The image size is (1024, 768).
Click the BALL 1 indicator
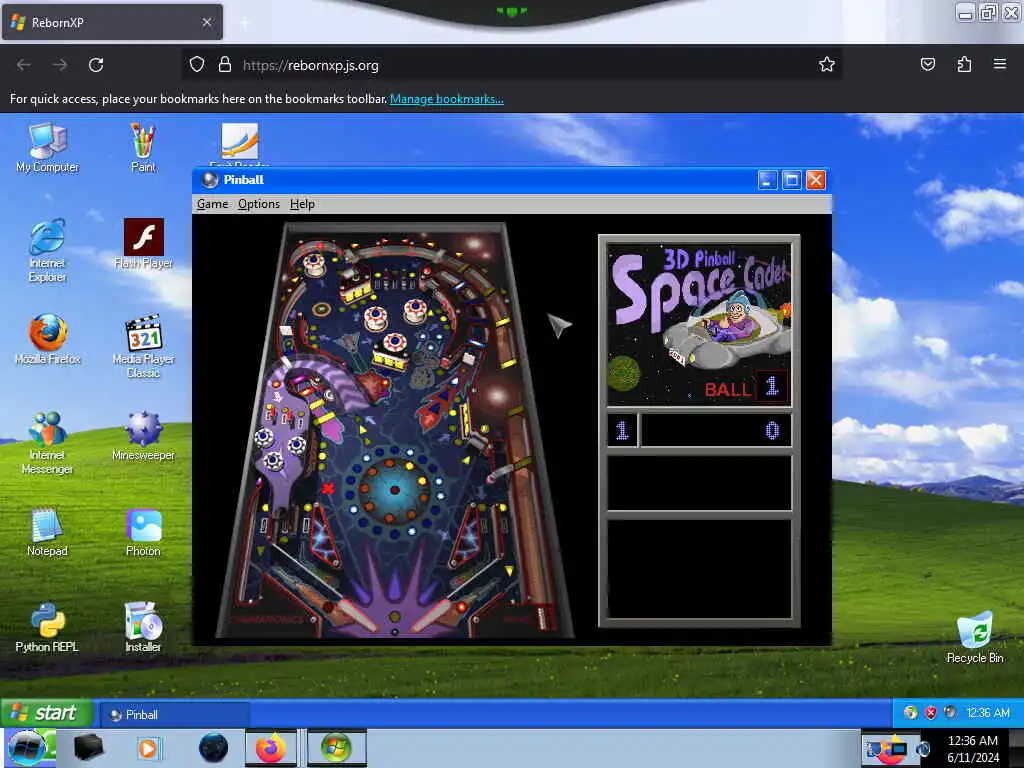pyautogui.click(x=745, y=387)
